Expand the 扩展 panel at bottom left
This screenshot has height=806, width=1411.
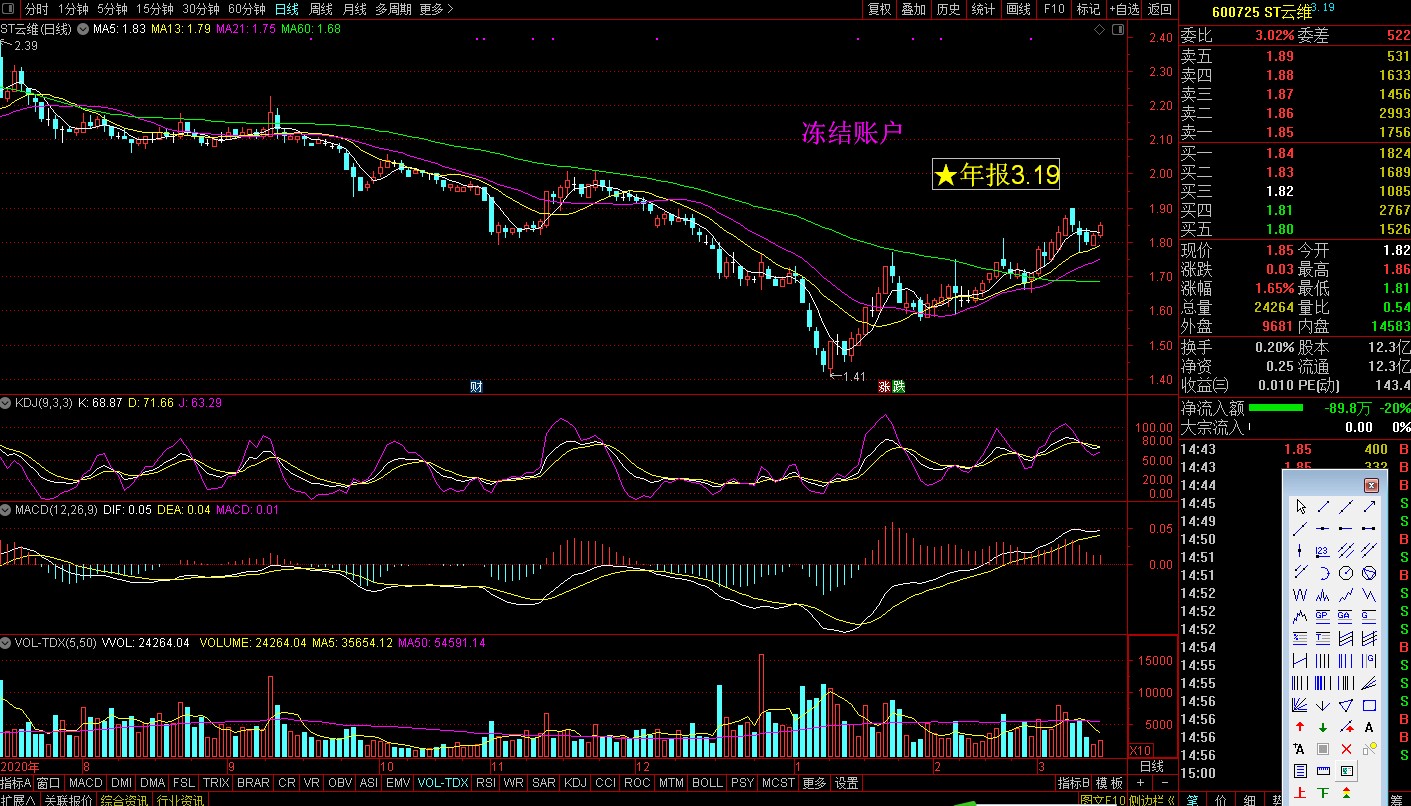pos(17,800)
